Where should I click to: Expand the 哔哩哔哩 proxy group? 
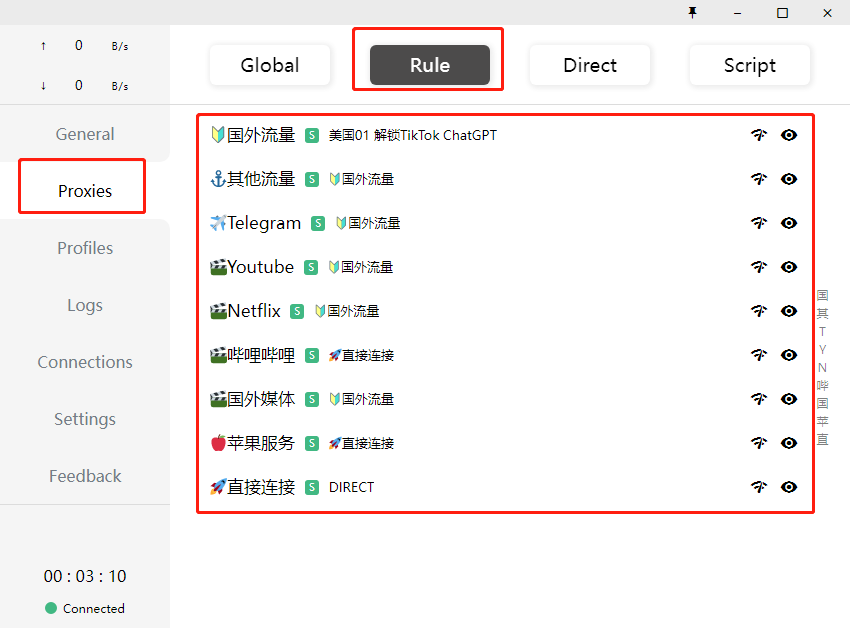tap(504, 355)
